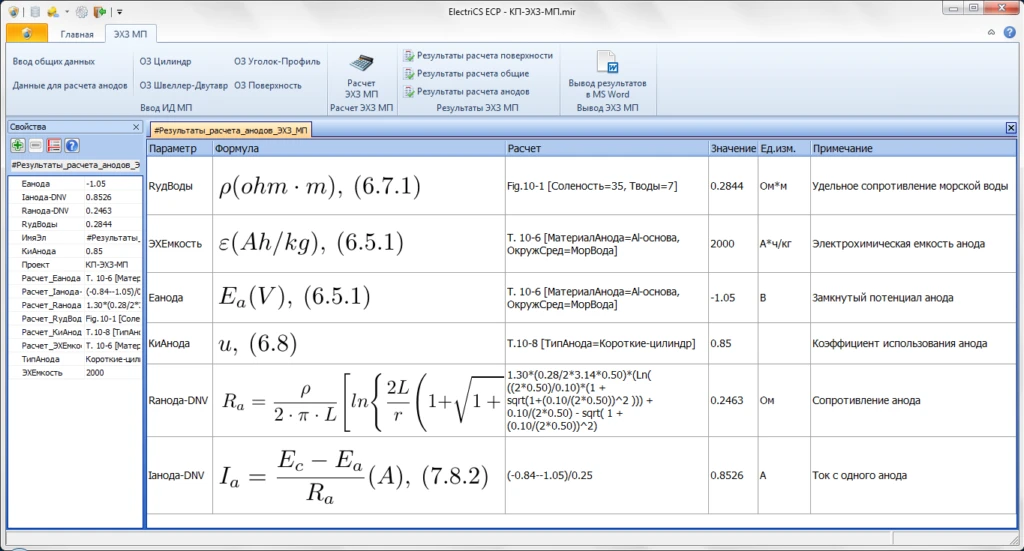Image resolution: width=1024 pixels, height=551 pixels.
Task: Click Ввод общих данных
Action: click(x=54, y=61)
